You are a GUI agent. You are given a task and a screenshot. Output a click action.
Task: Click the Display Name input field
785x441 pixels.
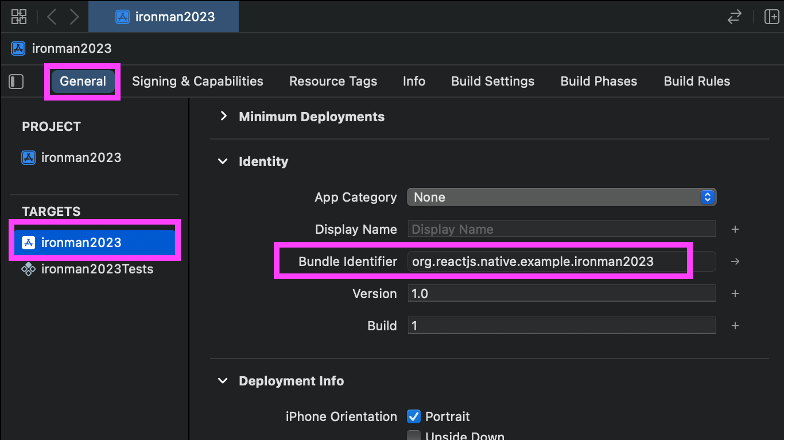pyautogui.click(x=561, y=229)
